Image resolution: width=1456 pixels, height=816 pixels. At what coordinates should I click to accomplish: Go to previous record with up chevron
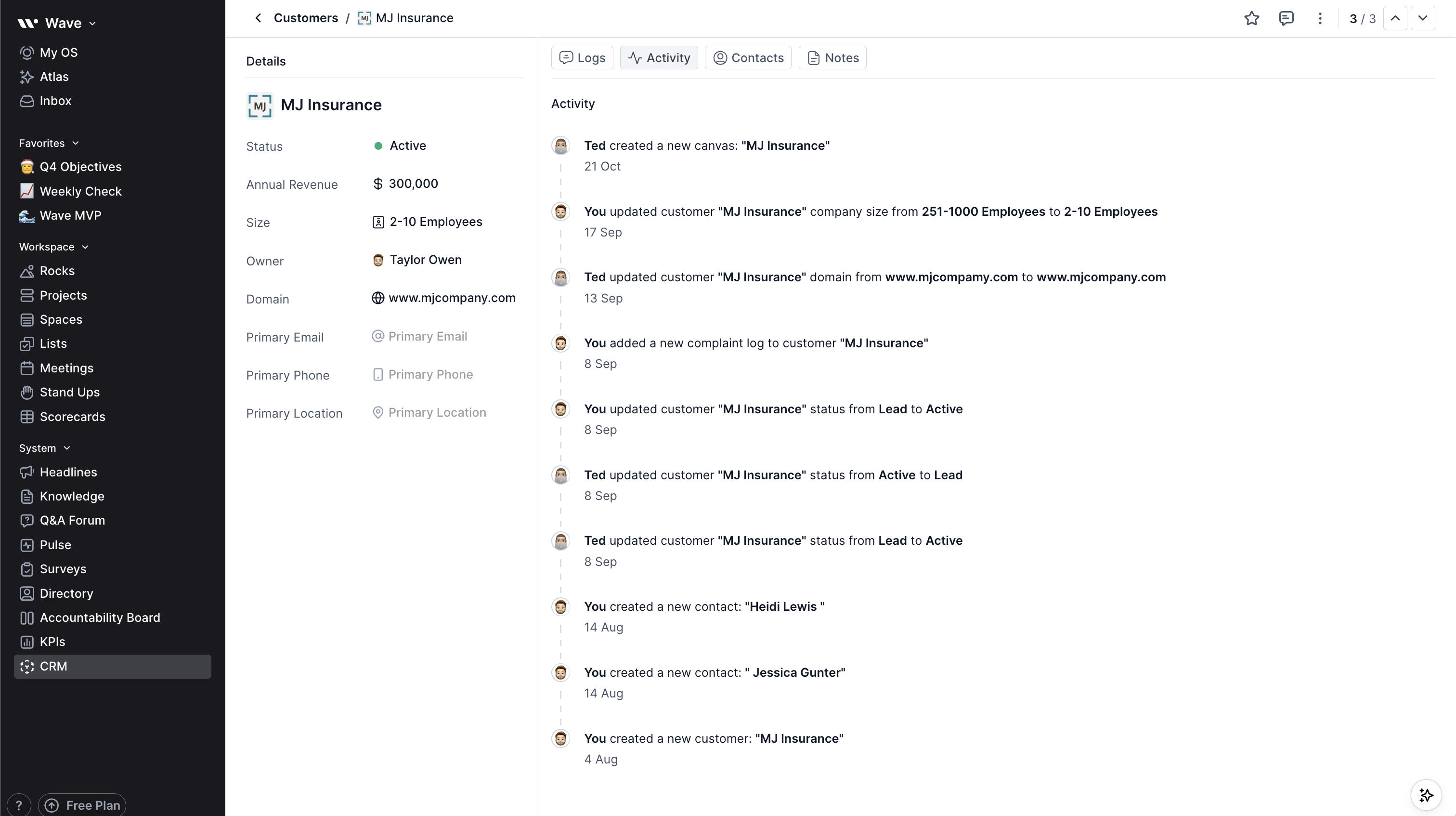pos(1395,18)
